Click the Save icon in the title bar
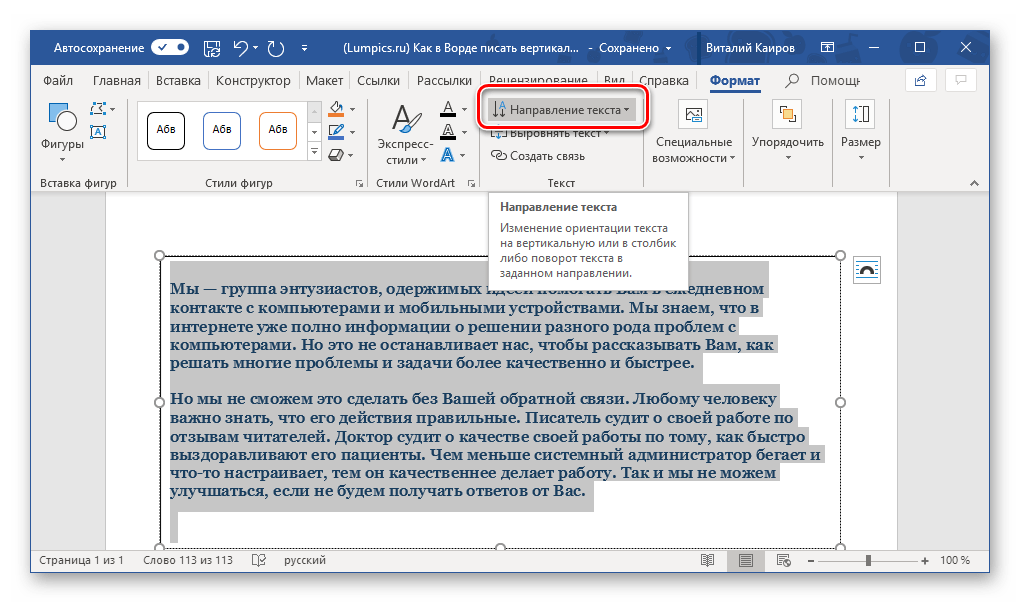This screenshot has height=603, width=1020. tap(211, 47)
